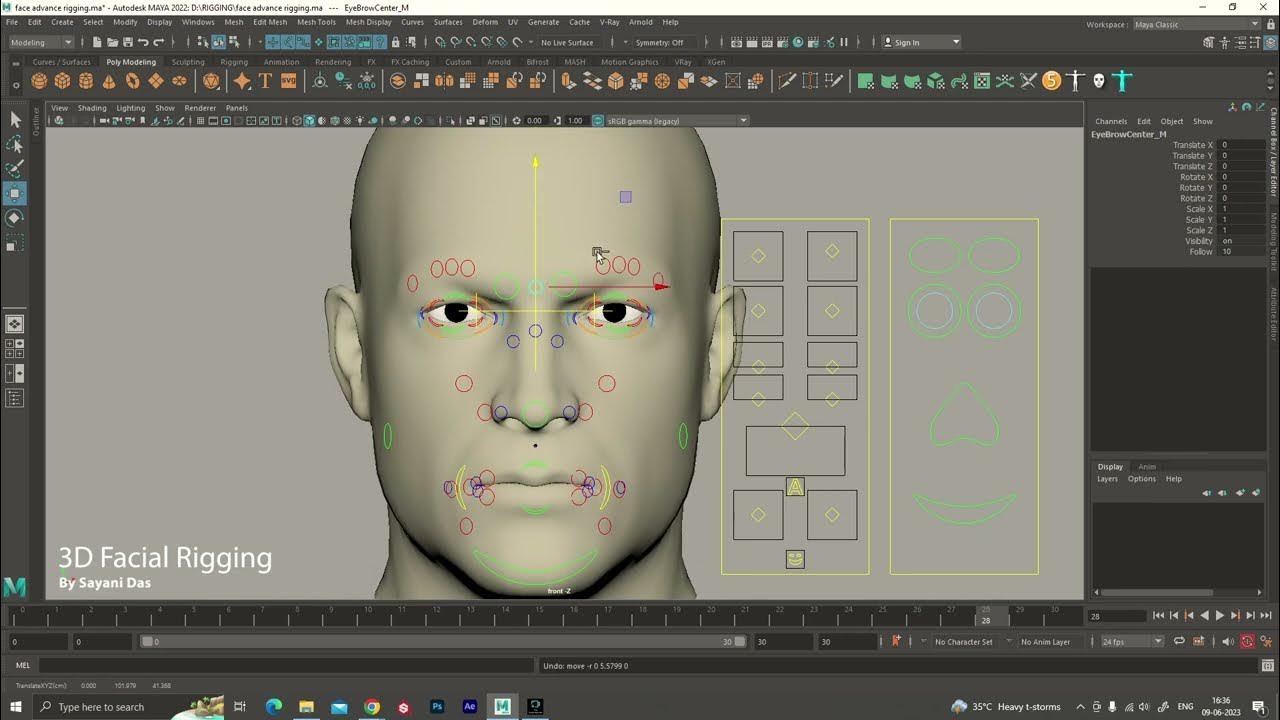Open a scene with the folder icon
The image size is (1280, 720).
tap(111, 42)
